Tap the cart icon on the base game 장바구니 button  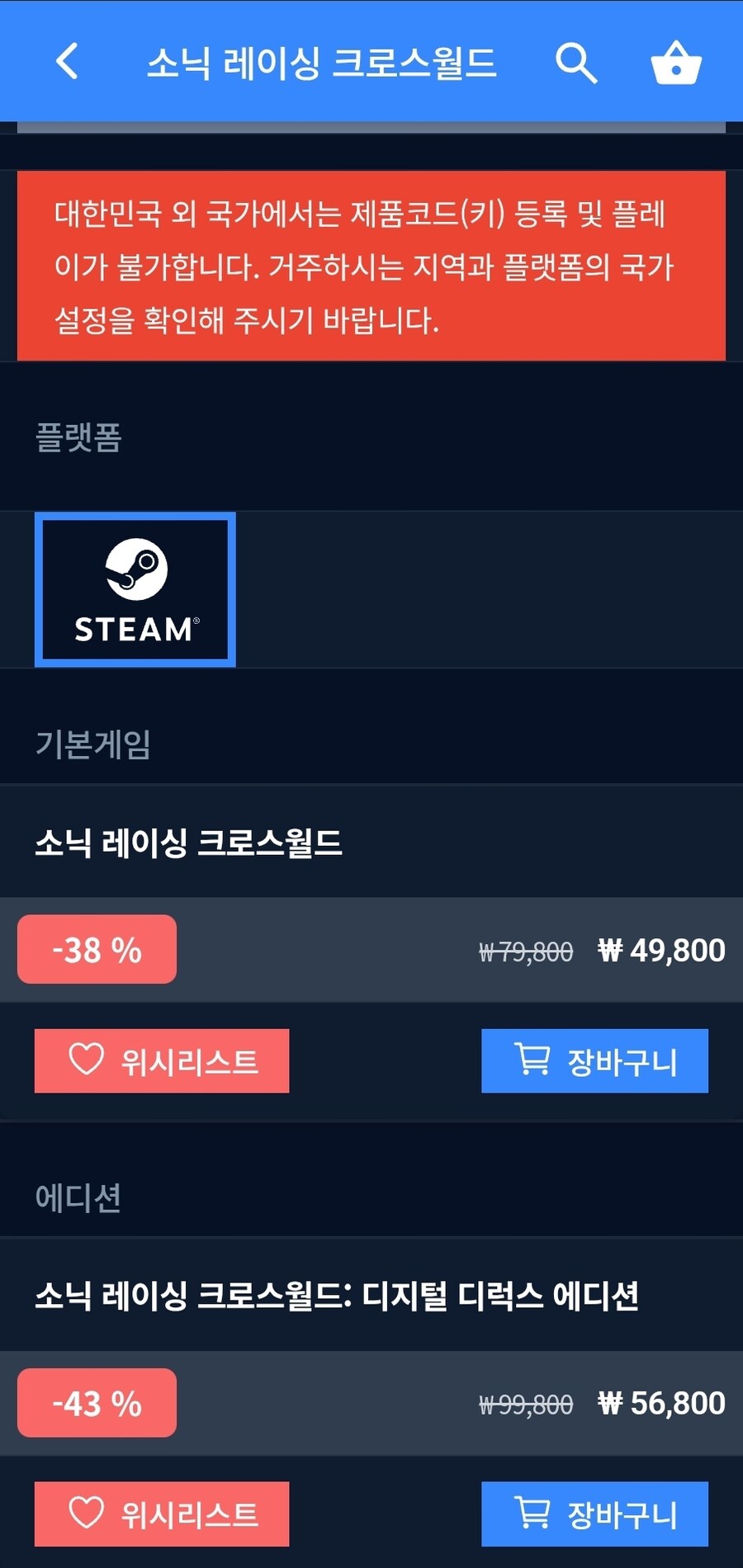[x=532, y=1060]
